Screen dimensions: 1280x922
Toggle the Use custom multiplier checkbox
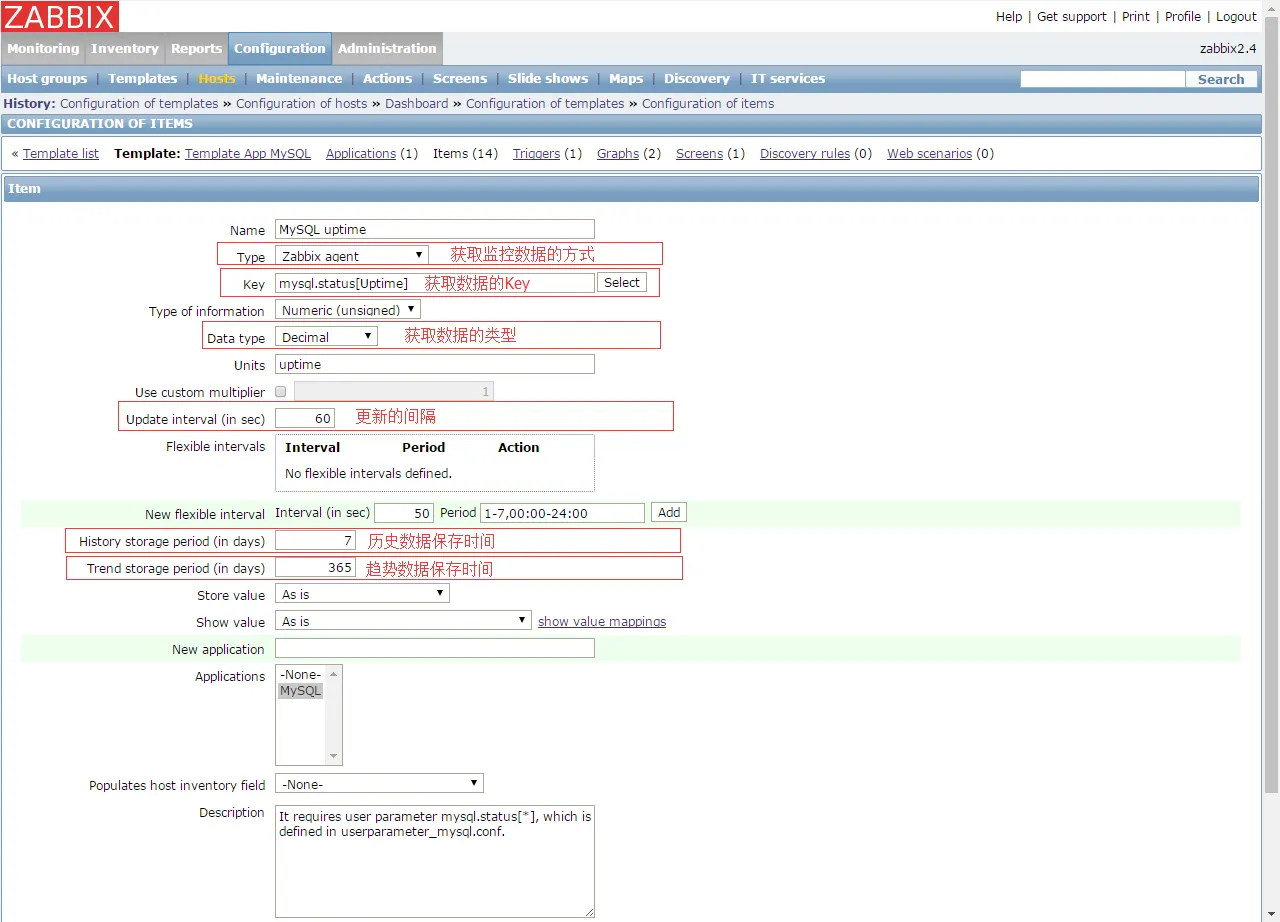click(280, 392)
